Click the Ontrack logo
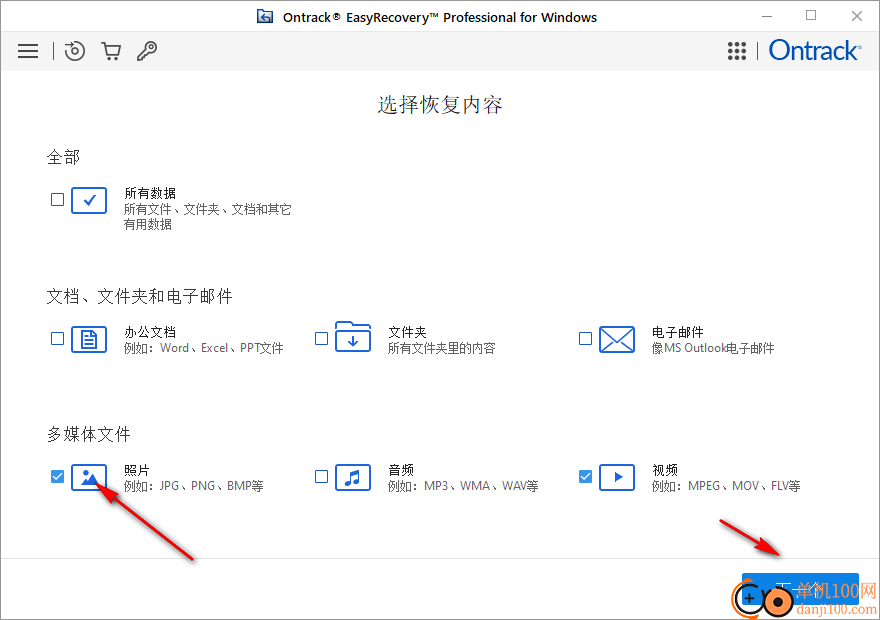Image resolution: width=880 pixels, height=620 pixels. [x=815, y=50]
